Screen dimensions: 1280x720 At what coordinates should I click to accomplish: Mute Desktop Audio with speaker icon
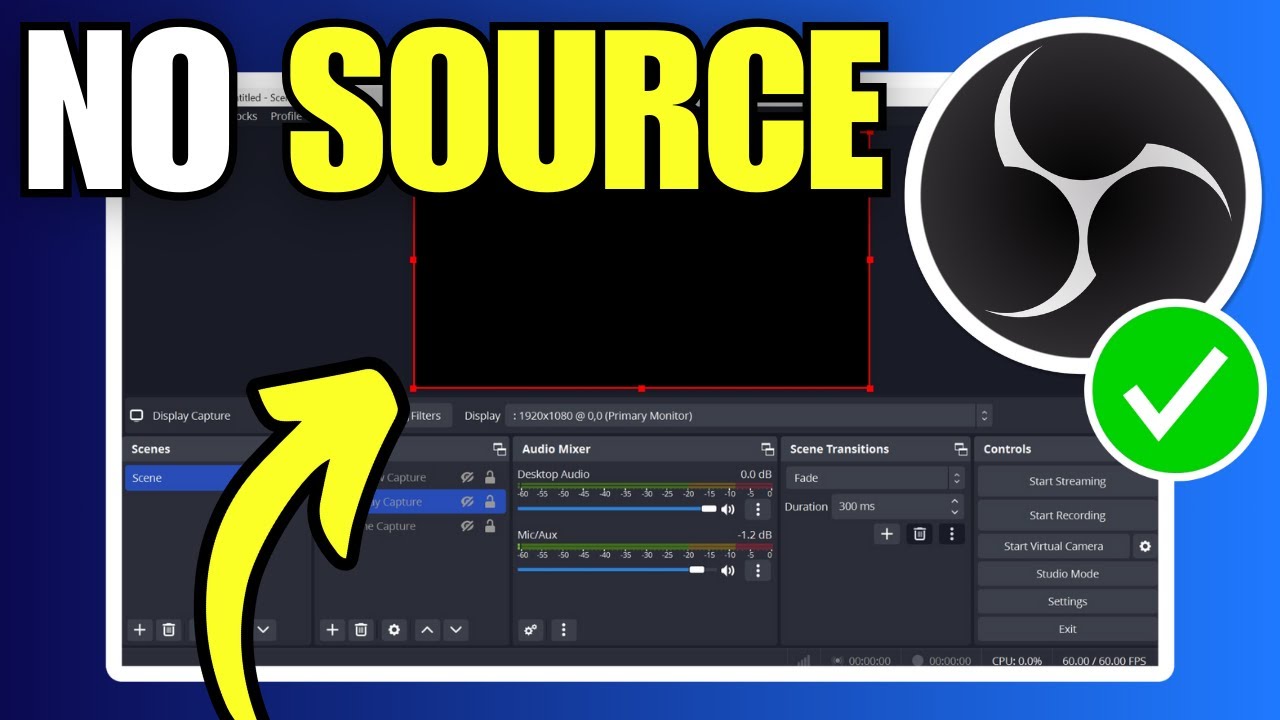[x=728, y=509]
